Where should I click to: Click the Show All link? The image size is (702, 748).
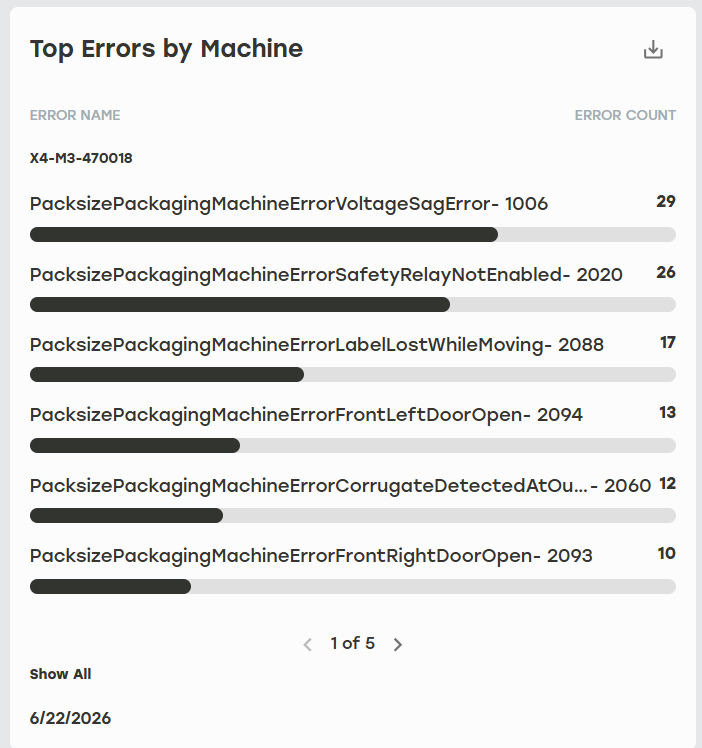(x=60, y=674)
